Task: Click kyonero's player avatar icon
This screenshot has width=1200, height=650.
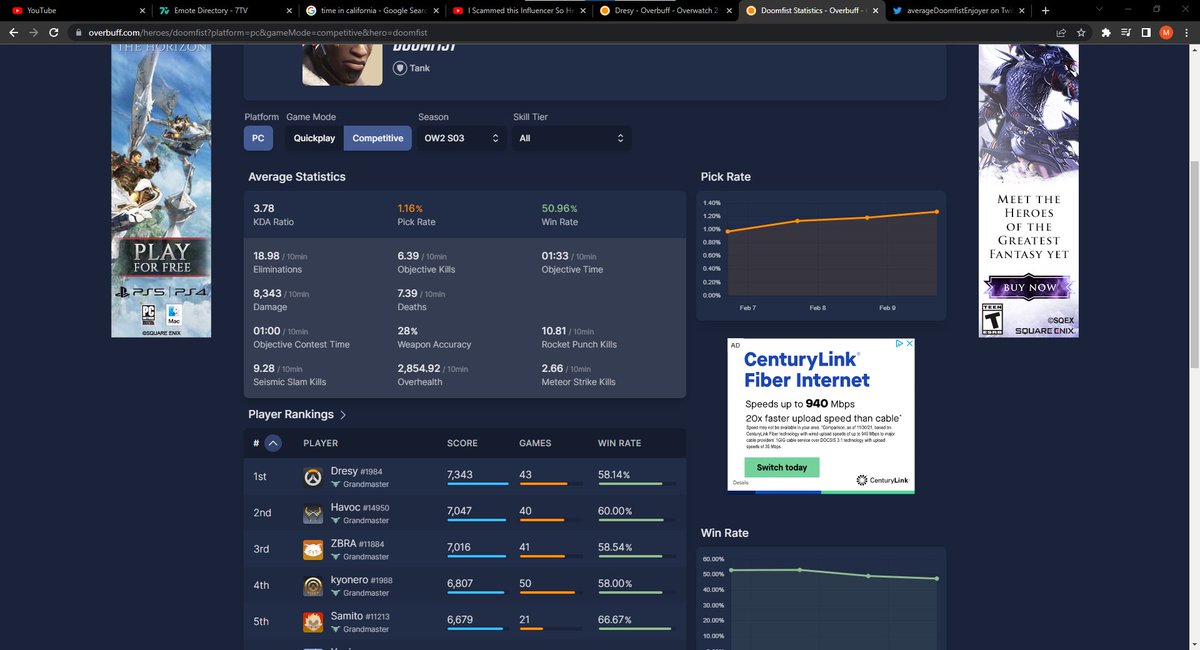Action: [x=312, y=586]
